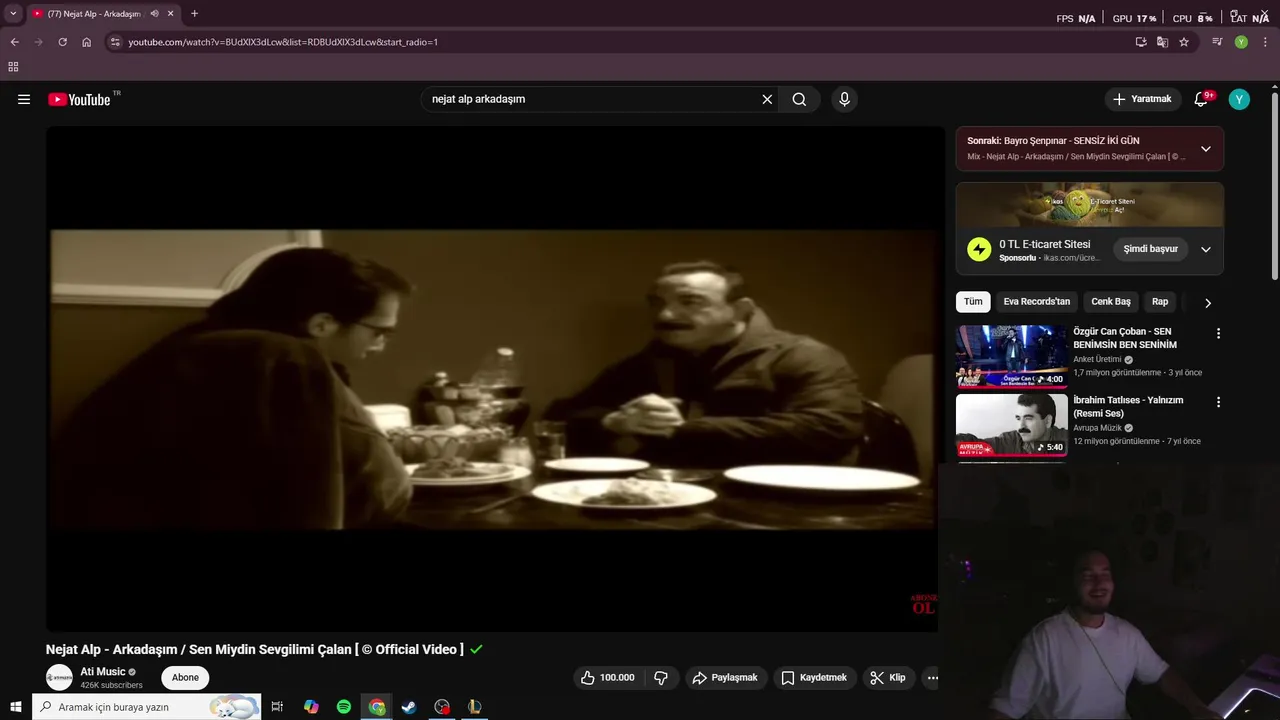Click the Yaratmak create button
Image resolution: width=1280 pixels, height=720 pixels.
pos(1142,99)
